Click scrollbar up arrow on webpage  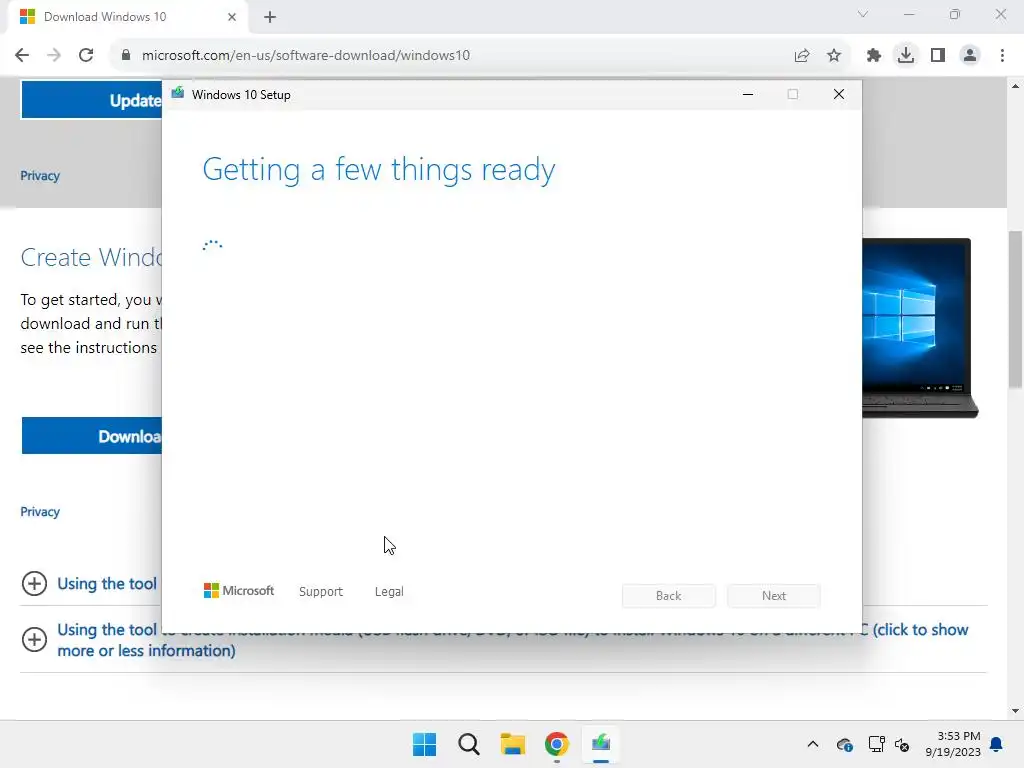tap(1016, 86)
